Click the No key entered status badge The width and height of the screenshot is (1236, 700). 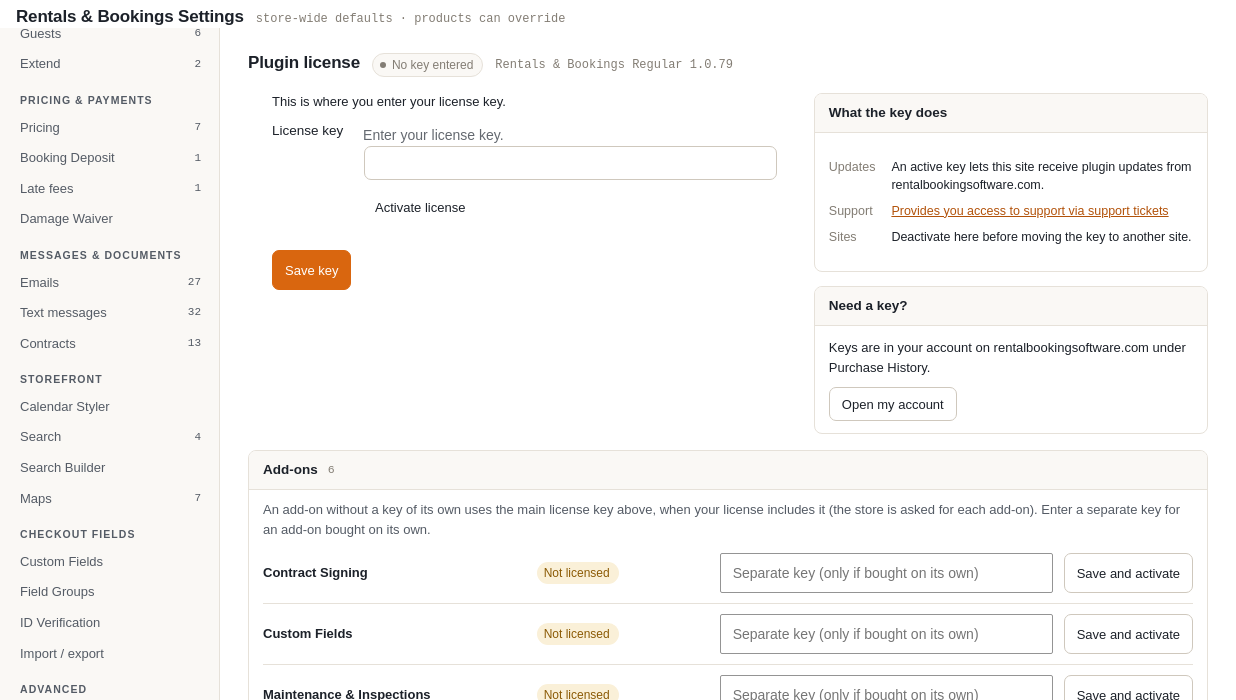[x=427, y=65]
